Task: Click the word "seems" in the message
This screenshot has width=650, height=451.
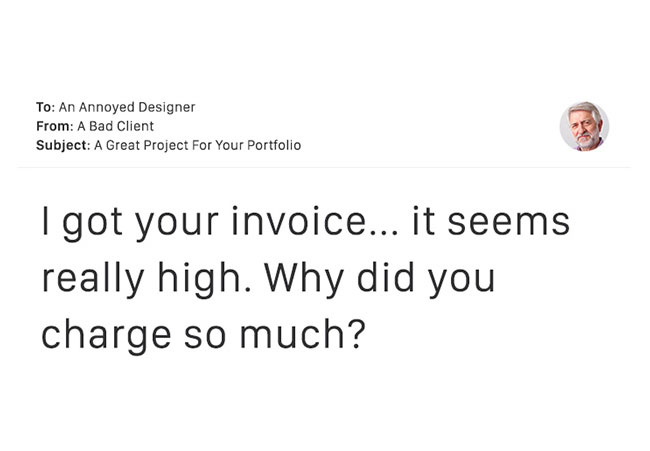Action: click(509, 224)
